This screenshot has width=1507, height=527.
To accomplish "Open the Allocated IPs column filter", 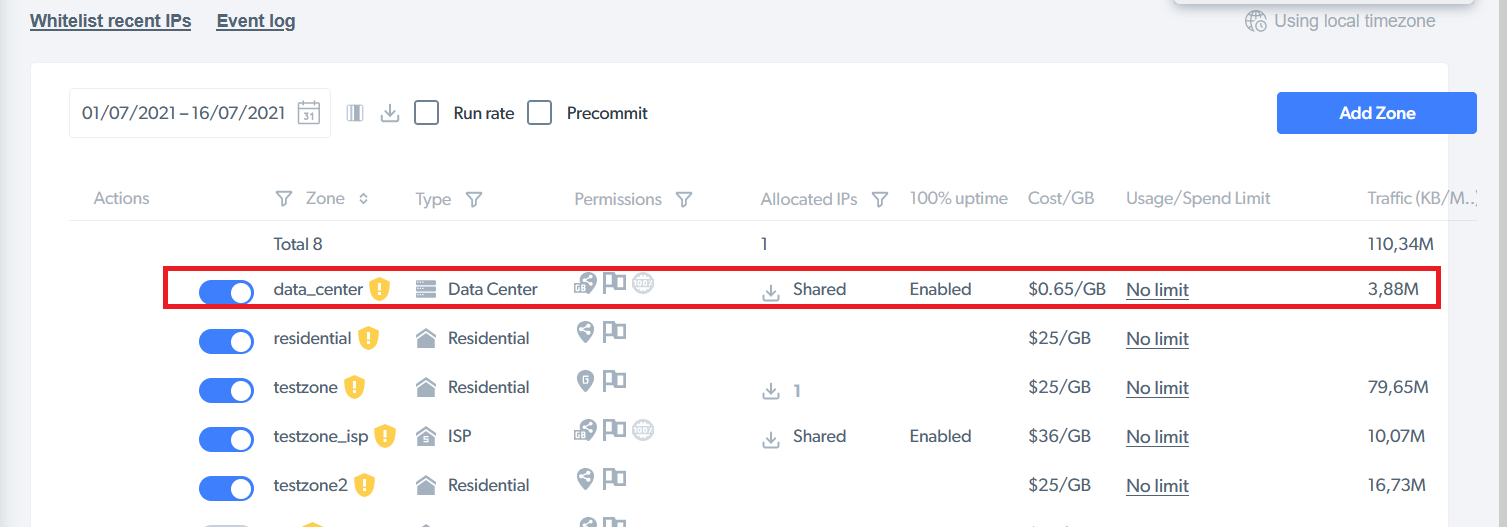I will (x=880, y=199).
